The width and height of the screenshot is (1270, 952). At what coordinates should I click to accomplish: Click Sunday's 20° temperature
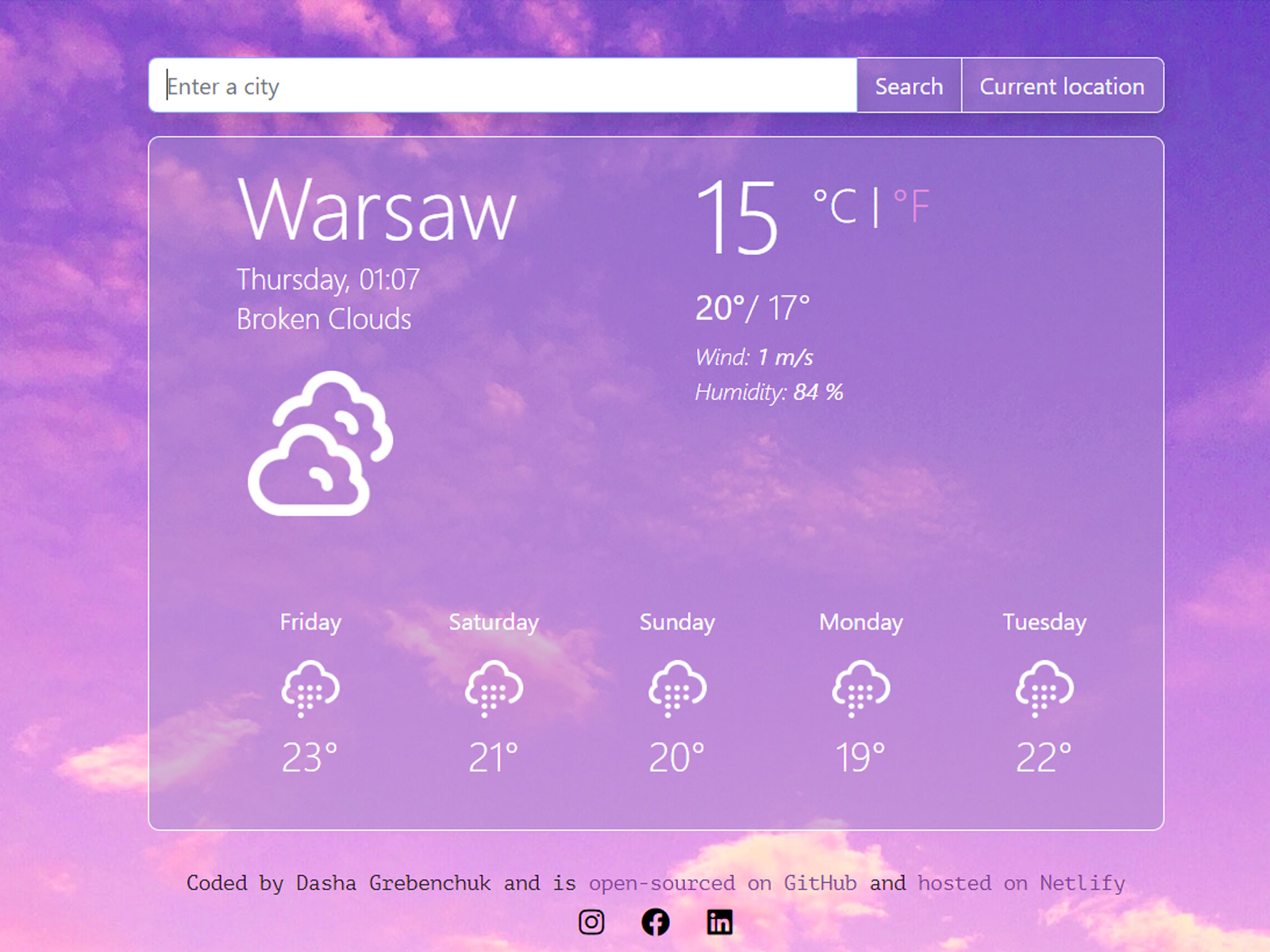click(x=677, y=758)
